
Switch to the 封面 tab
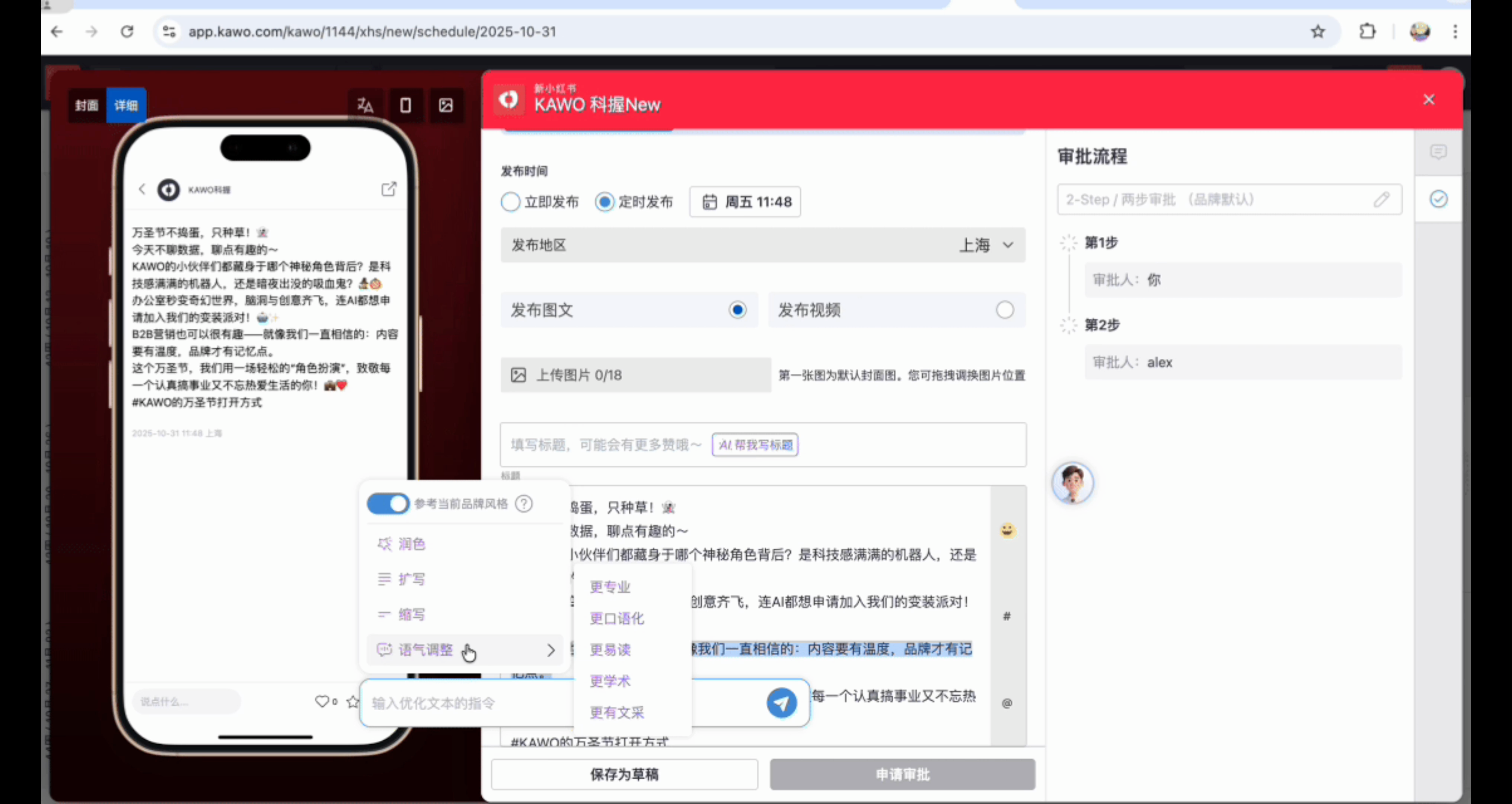(87, 105)
